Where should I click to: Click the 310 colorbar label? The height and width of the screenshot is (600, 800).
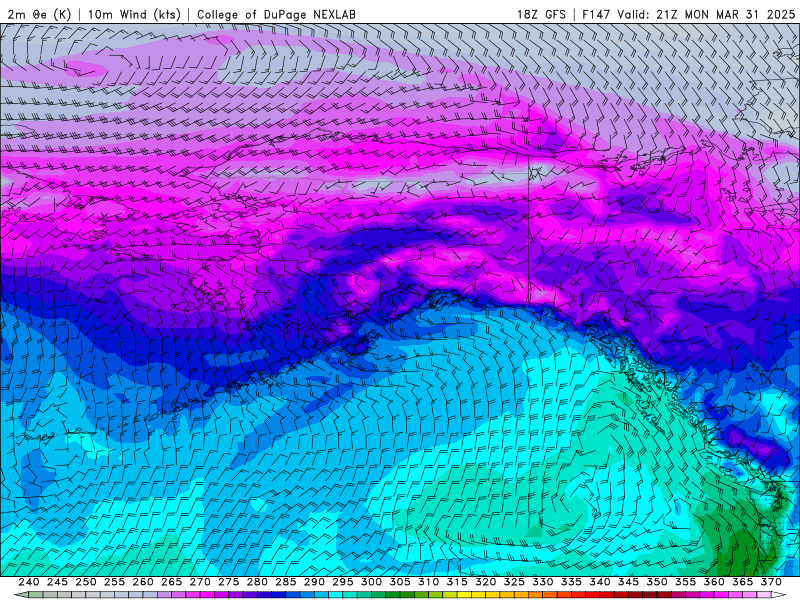(x=429, y=582)
